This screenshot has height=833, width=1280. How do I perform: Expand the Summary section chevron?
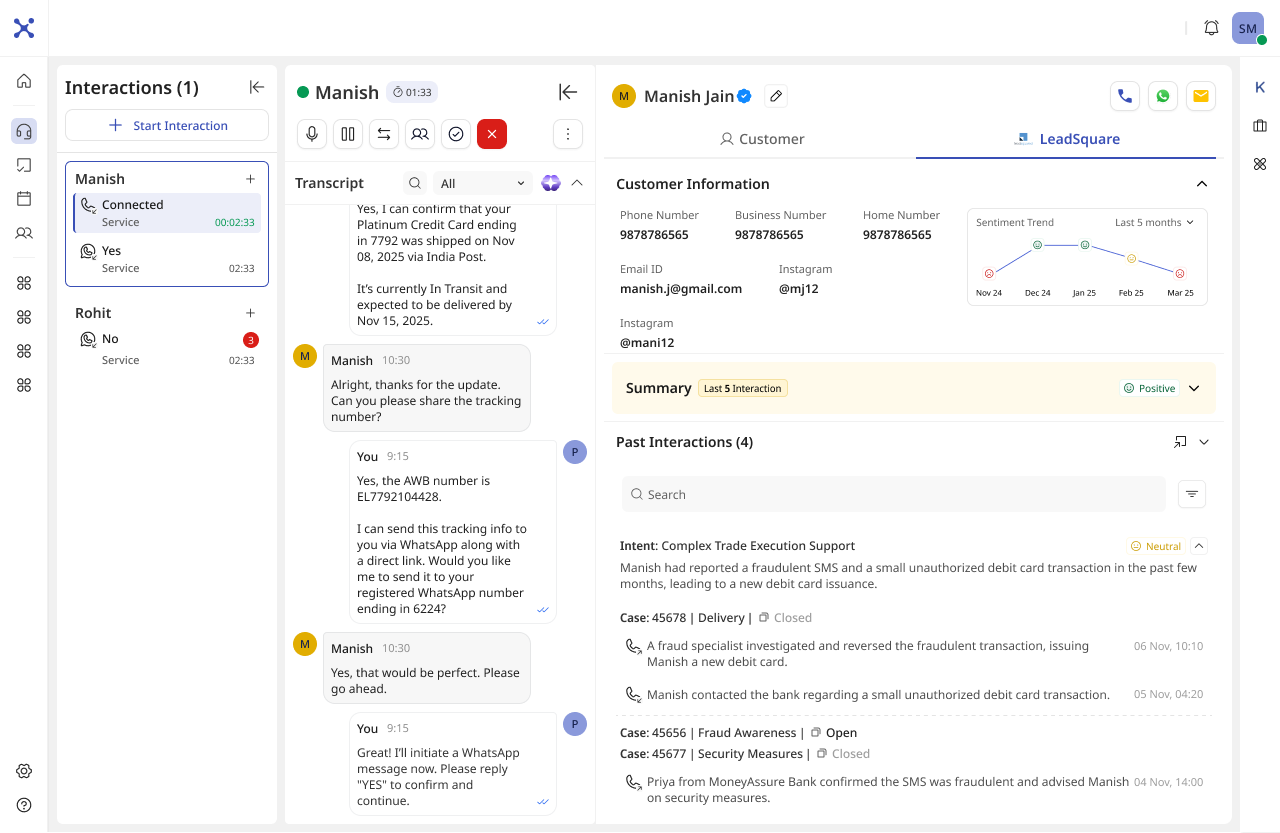pyautogui.click(x=1194, y=388)
